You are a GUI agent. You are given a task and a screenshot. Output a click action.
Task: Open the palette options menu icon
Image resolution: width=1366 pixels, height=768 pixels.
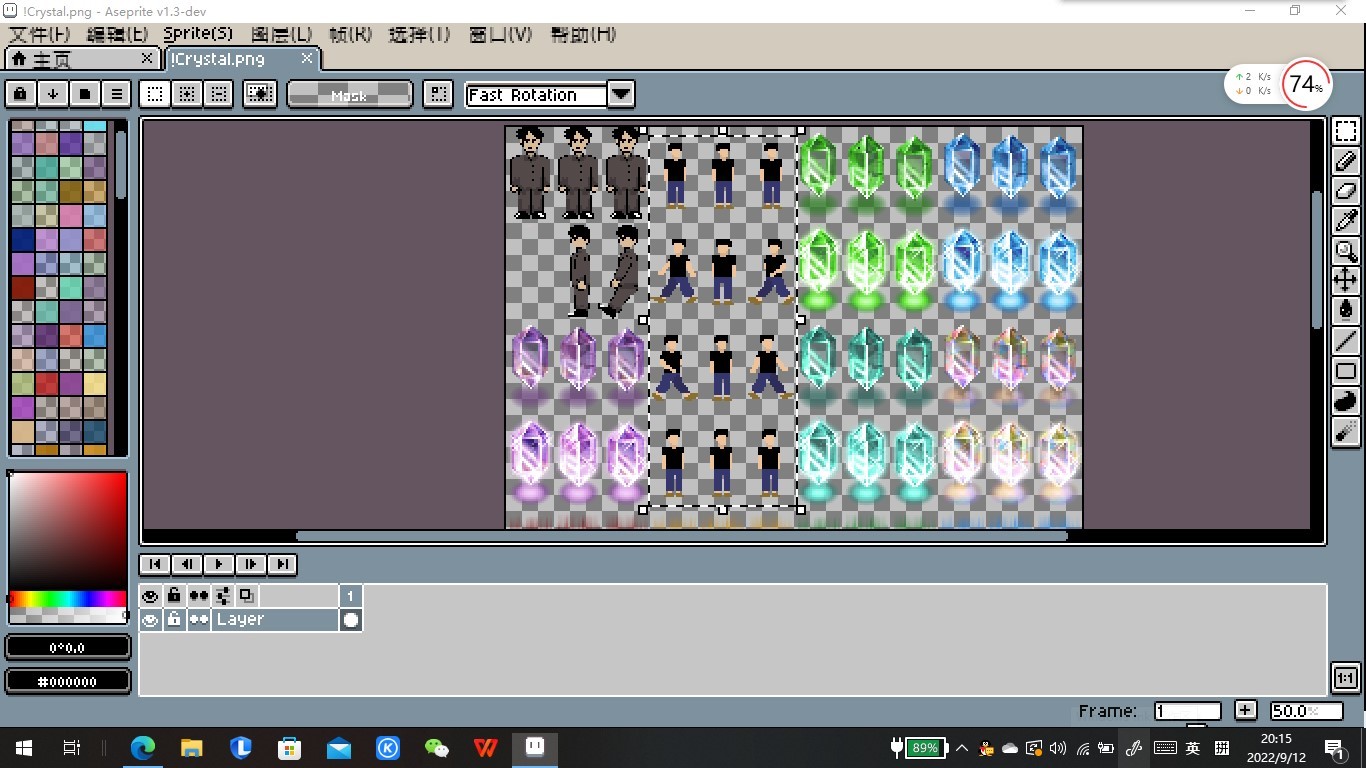[116, 94]
